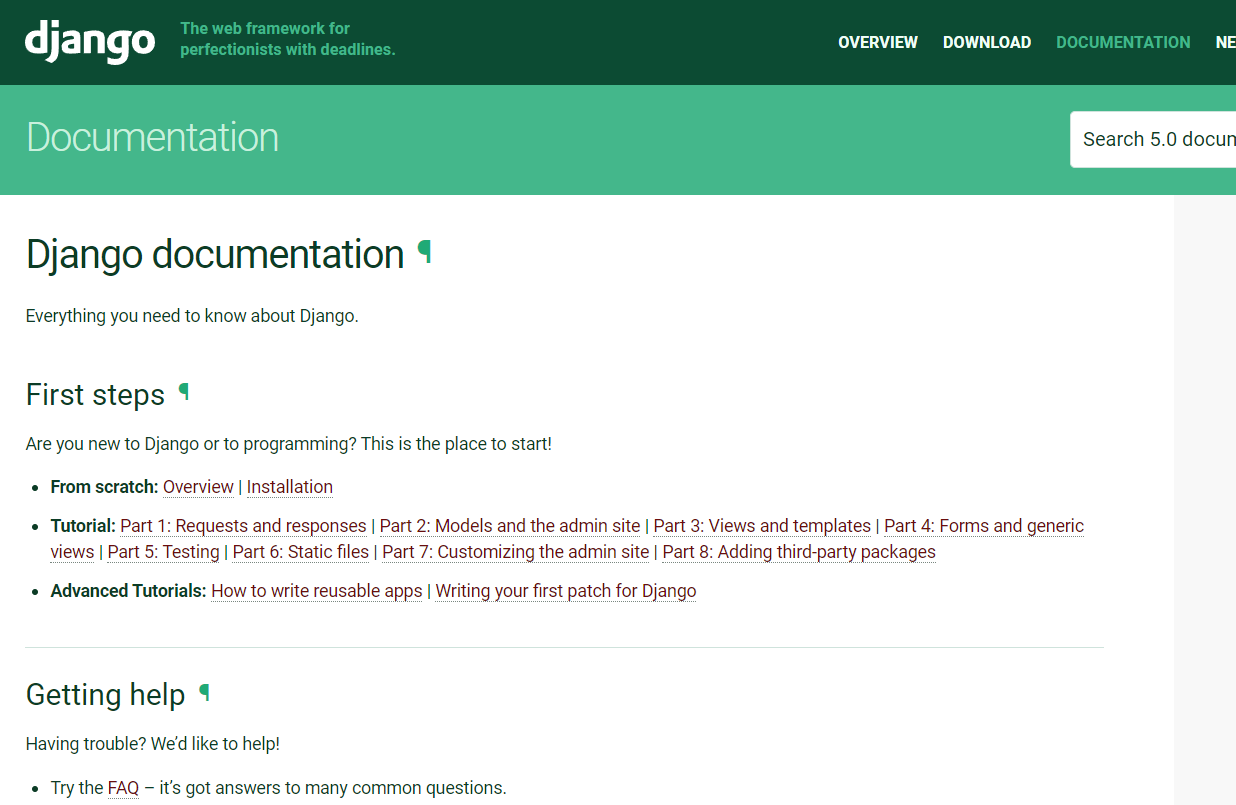Open 'Writing your first patch for Django'
The image size is (1236, 805).
click(566, 591)
